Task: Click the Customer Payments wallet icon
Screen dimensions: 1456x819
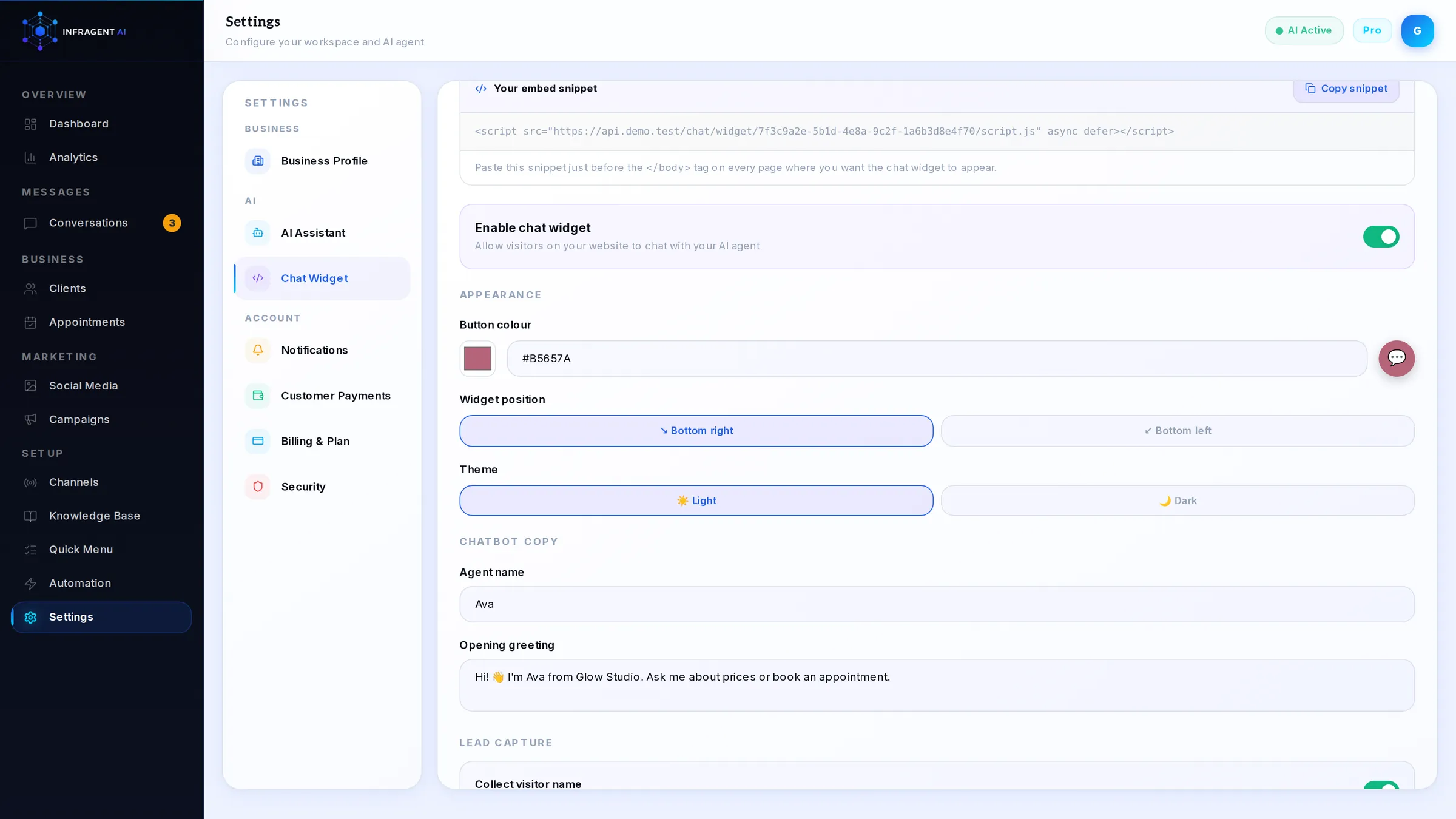Action: (258, 396)
